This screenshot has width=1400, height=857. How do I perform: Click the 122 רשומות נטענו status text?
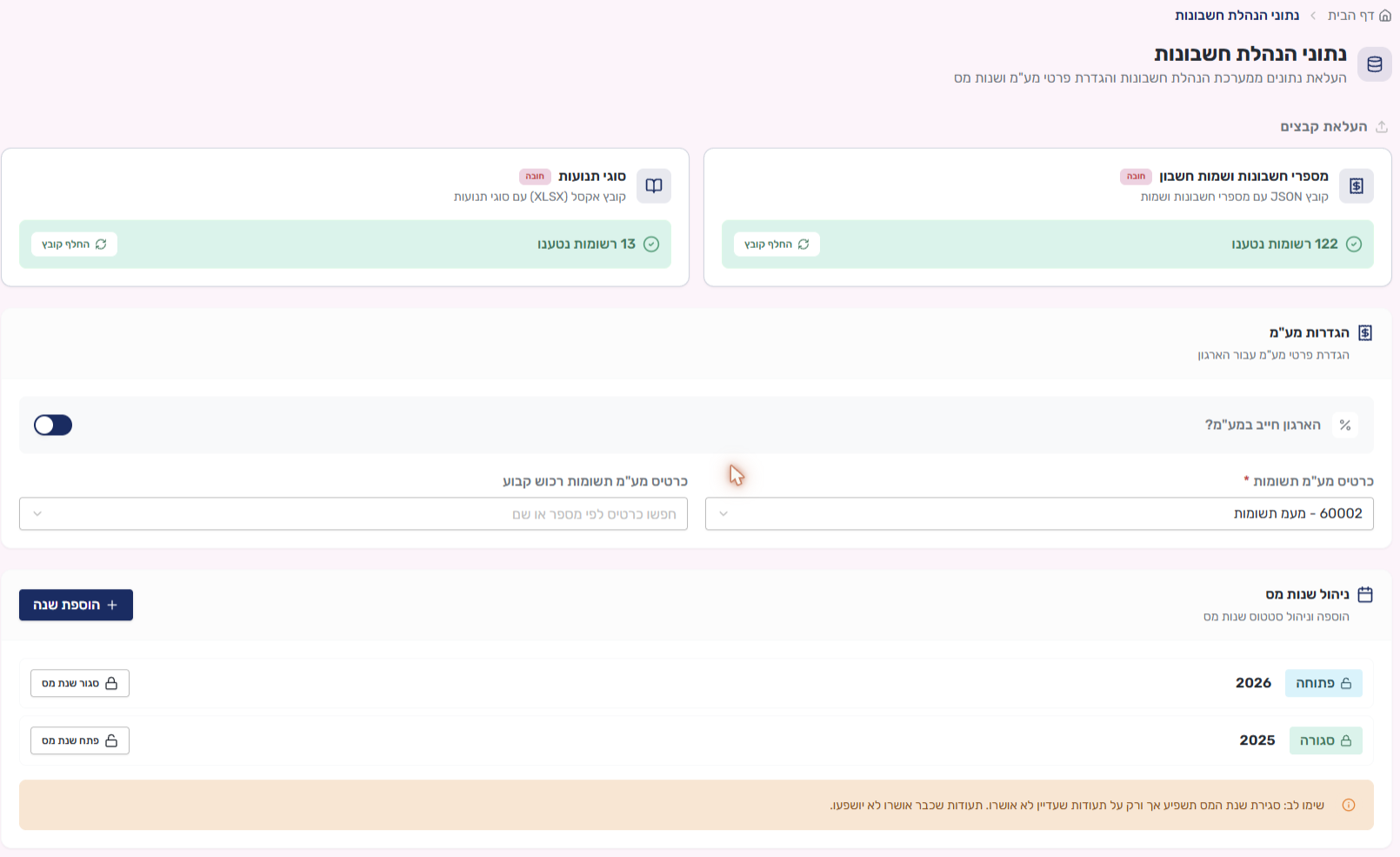tap(1284, 244)
